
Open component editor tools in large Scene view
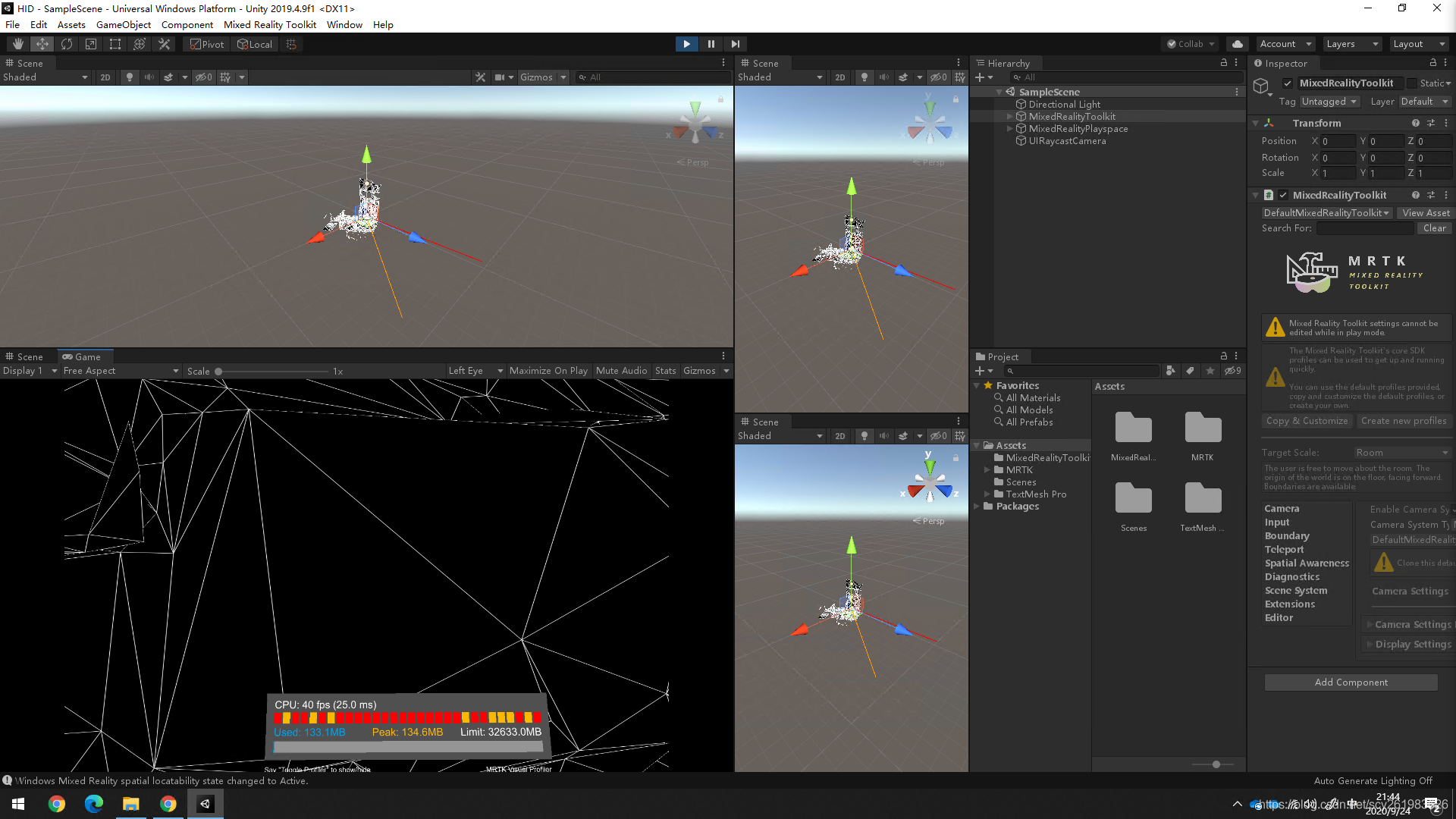[480, 77]
